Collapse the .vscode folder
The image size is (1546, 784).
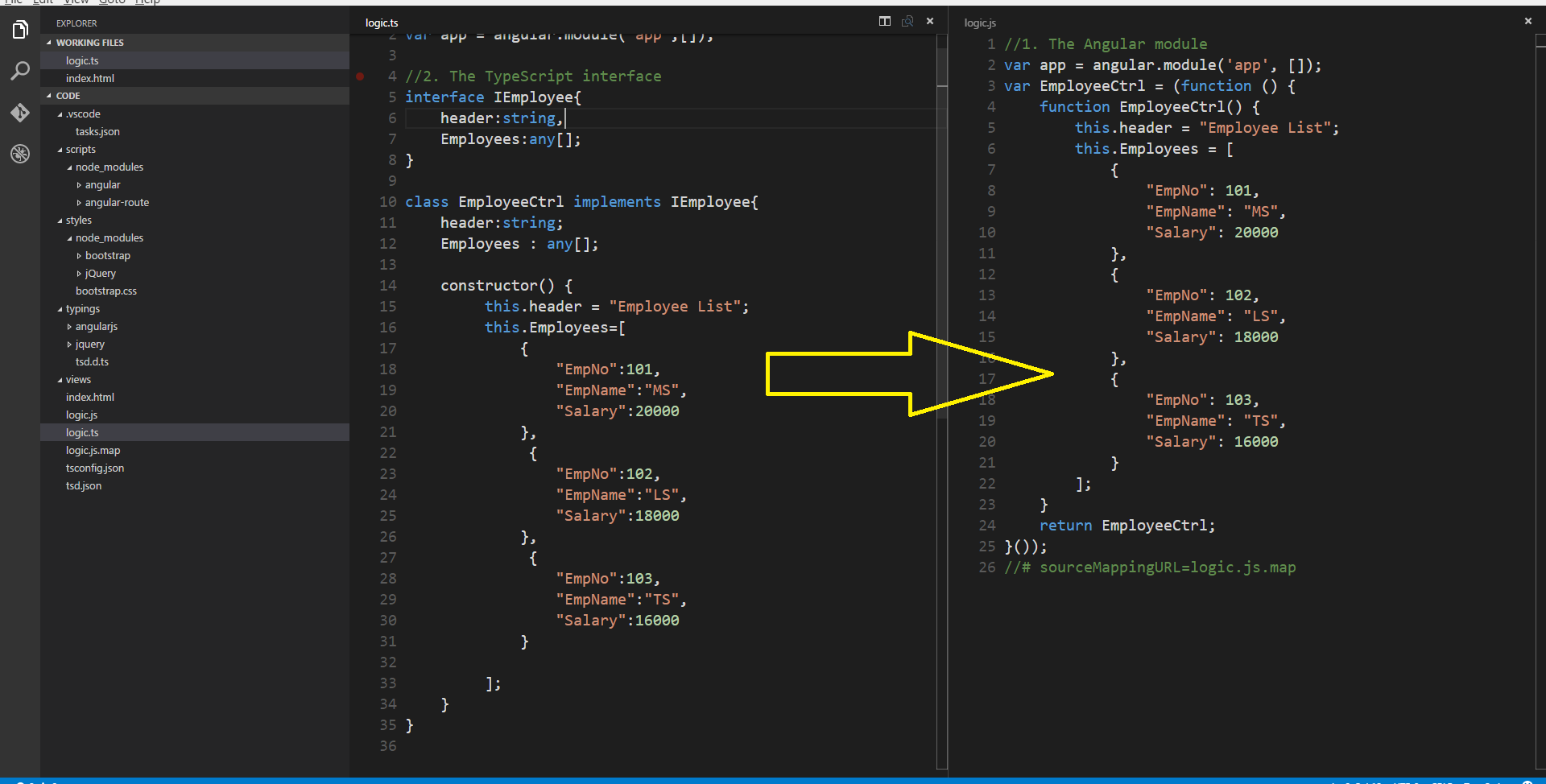click(x=60, y=114)
